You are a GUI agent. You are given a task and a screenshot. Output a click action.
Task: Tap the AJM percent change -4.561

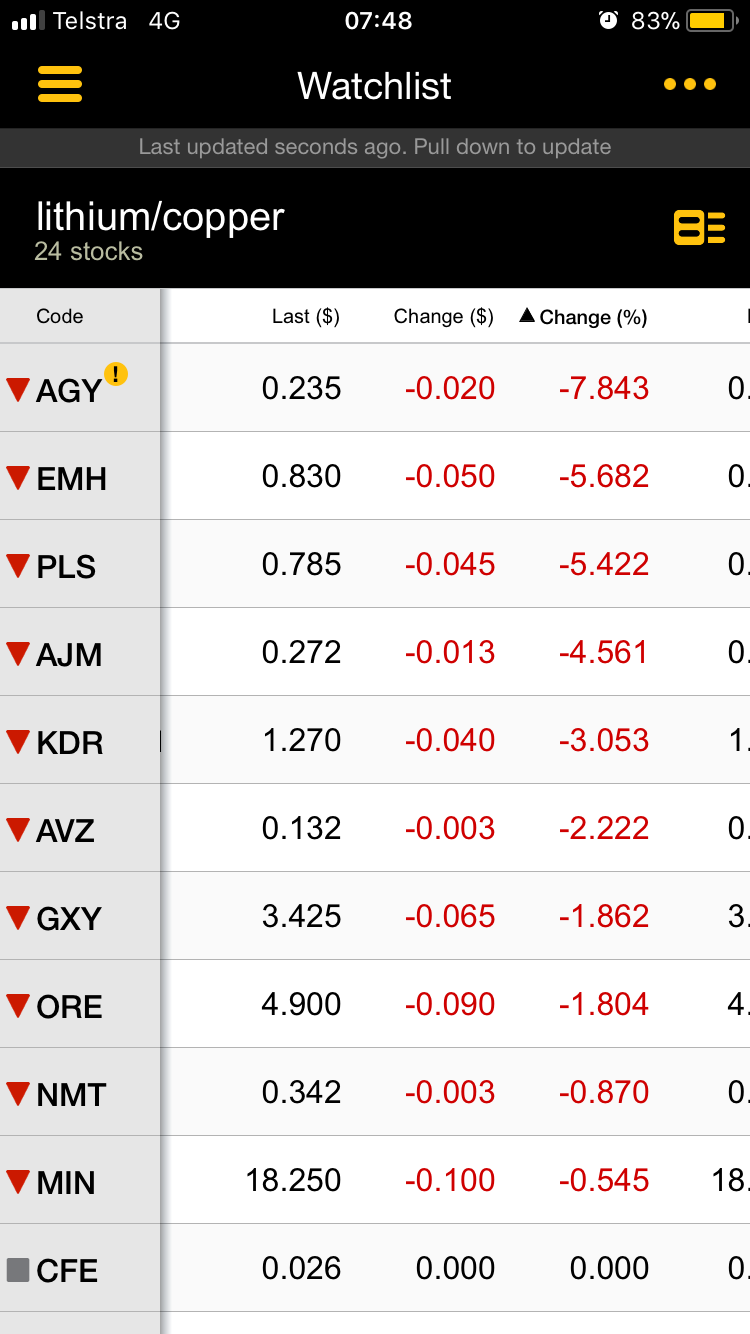pyautogui.click(x=604, y=652)
